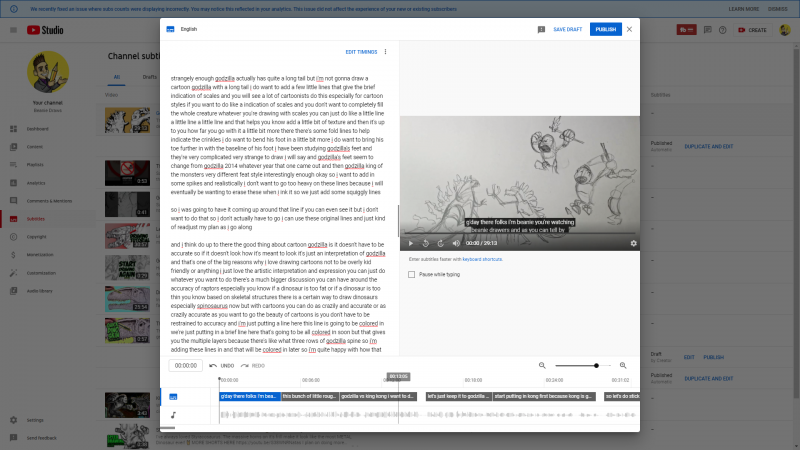
Task: Select the audio track music note icon
Action: [x=173, y=415]
